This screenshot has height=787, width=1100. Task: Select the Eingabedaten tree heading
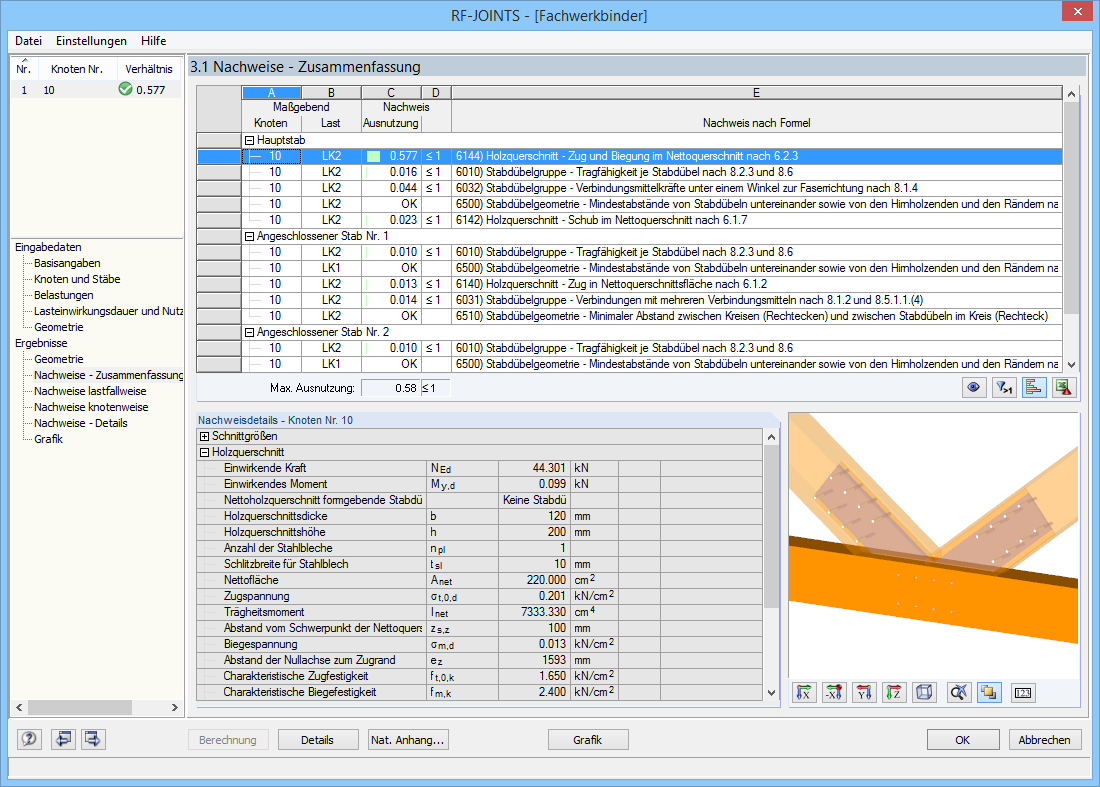click(x=48, y=247)
